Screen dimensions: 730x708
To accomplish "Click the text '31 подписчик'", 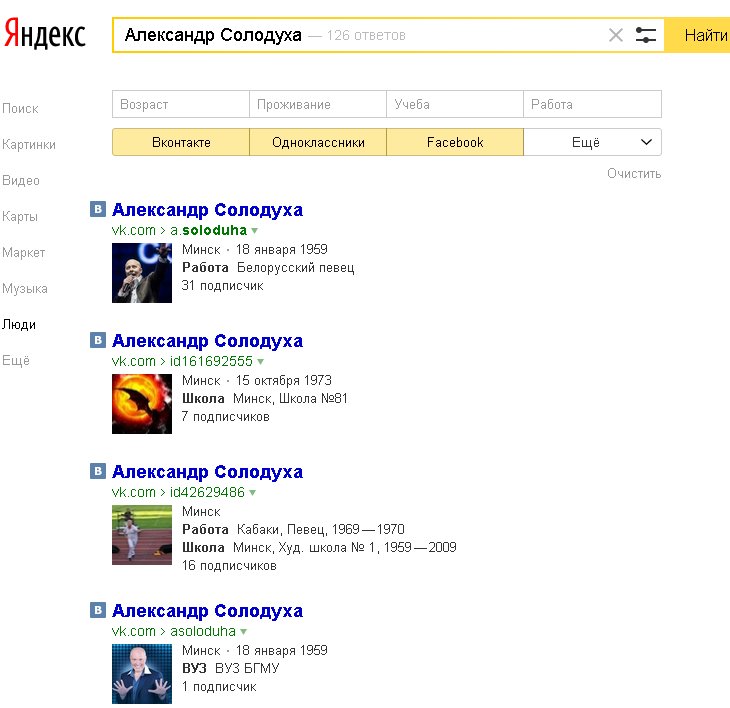I will coord(223,285).
